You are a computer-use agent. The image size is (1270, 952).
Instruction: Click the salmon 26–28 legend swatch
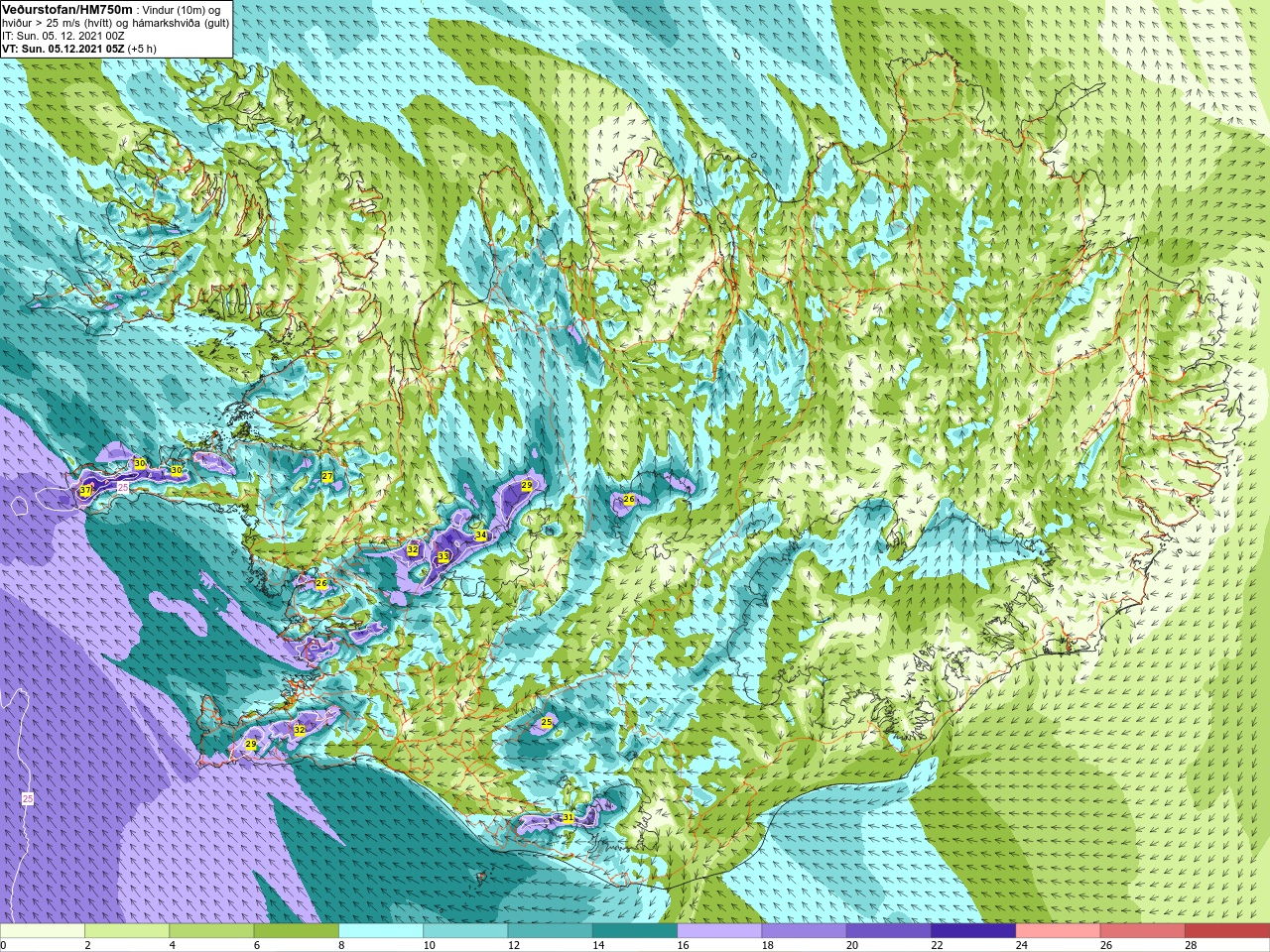tap(1143, 931)
